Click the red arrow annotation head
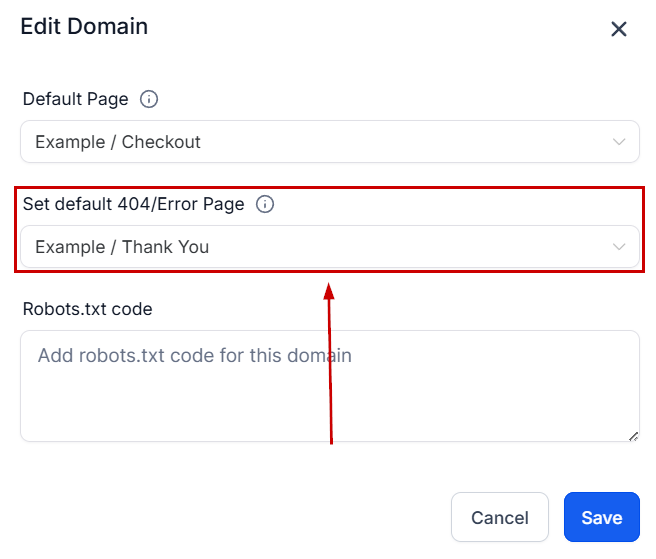This screenshot has width=656, height=559. pyautogui.click(x=327, y=291)
